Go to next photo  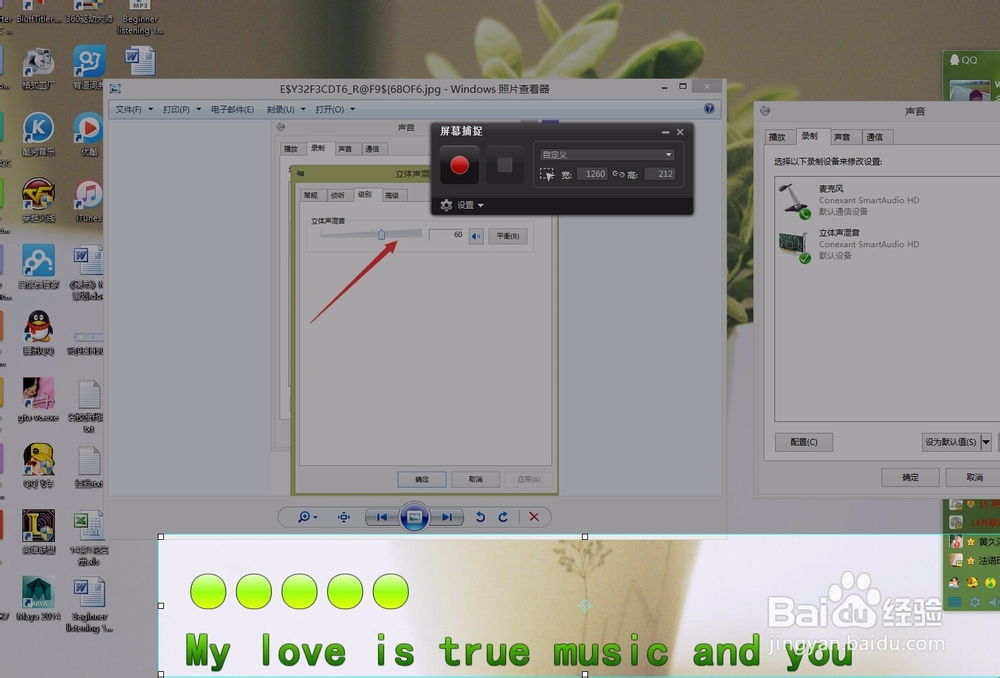tap(446, 517)
